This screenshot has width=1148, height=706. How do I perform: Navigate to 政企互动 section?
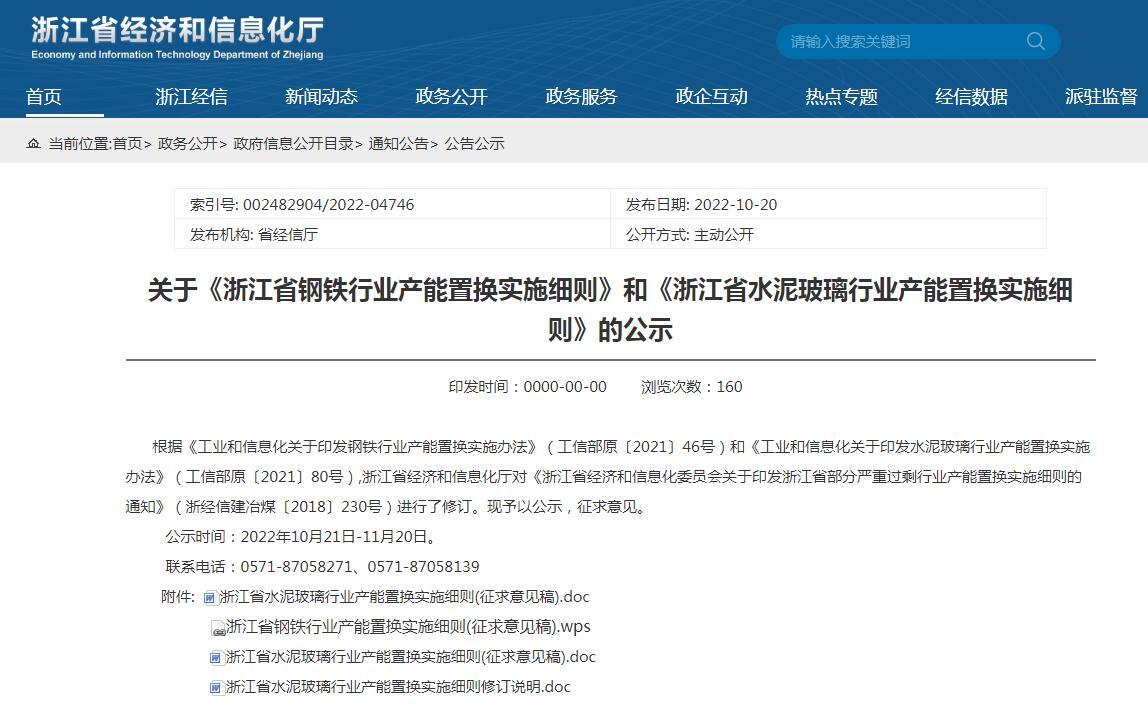coord(711,97)
